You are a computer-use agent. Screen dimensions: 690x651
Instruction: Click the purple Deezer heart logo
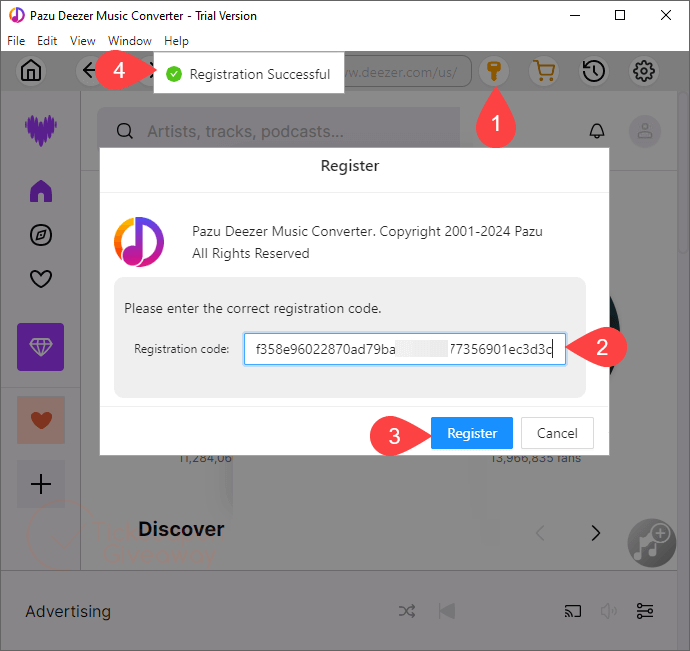40,130
